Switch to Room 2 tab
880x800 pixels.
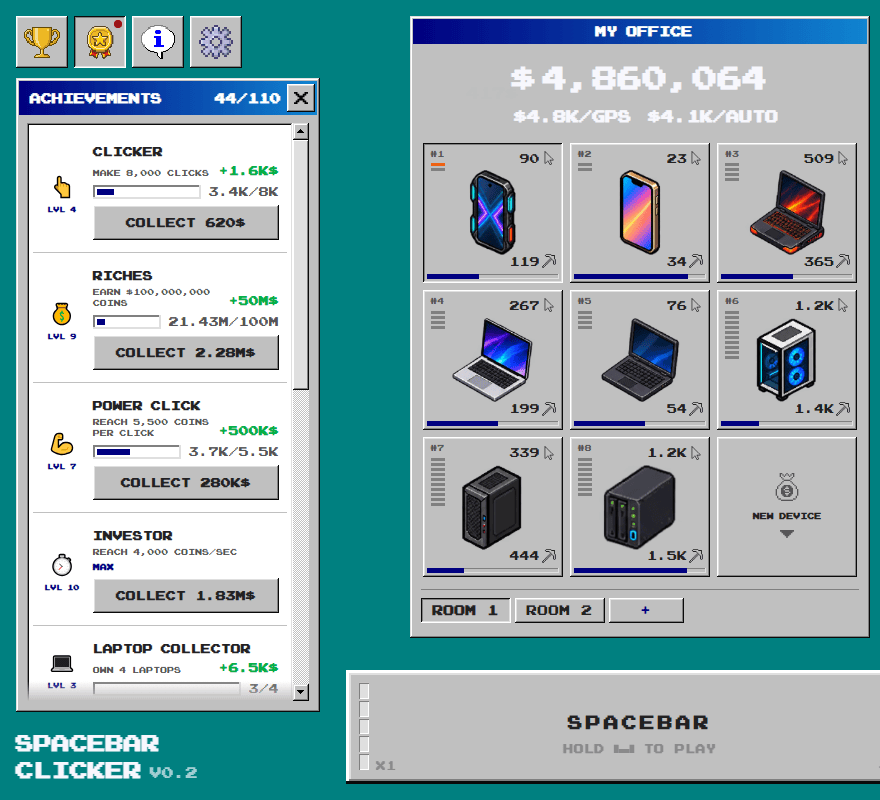(559, 610)
